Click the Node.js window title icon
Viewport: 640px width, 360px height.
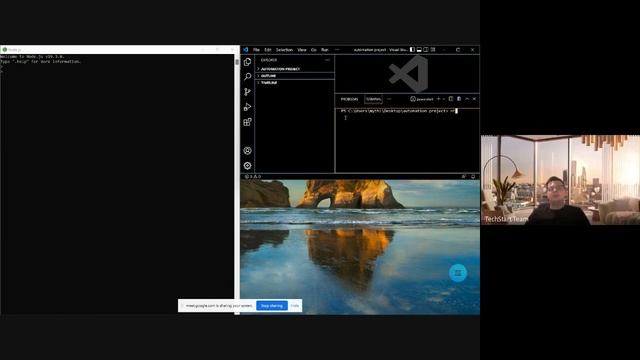click(x=4, y=49)
